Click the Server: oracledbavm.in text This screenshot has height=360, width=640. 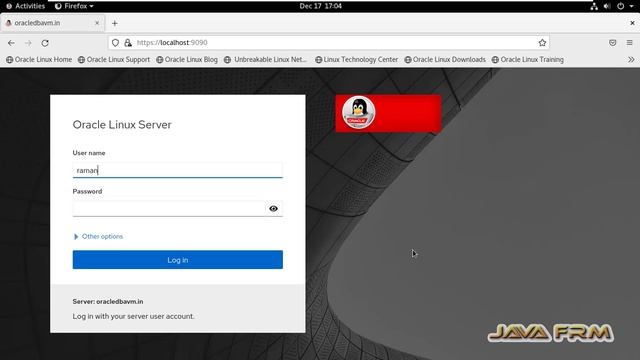pyautogui.click(x=108, y=302)
